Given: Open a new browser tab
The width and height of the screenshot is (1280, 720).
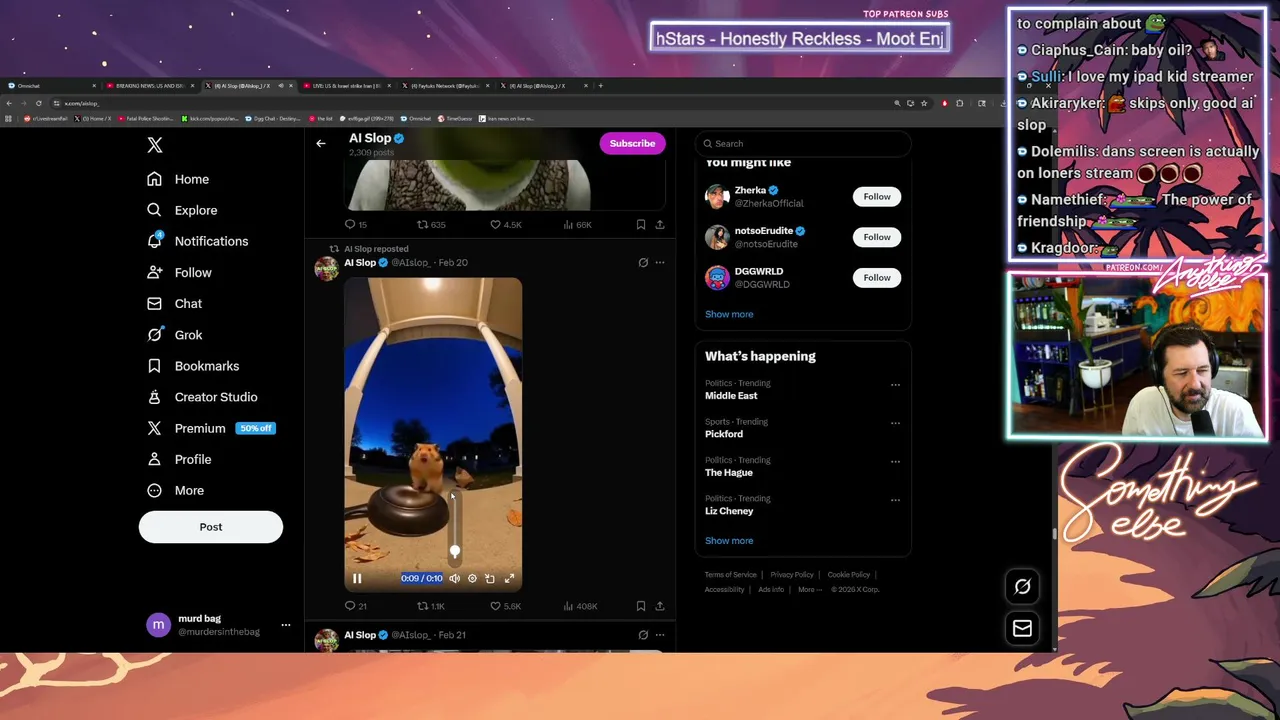Looking at the screenshot, I should (600, 86).
